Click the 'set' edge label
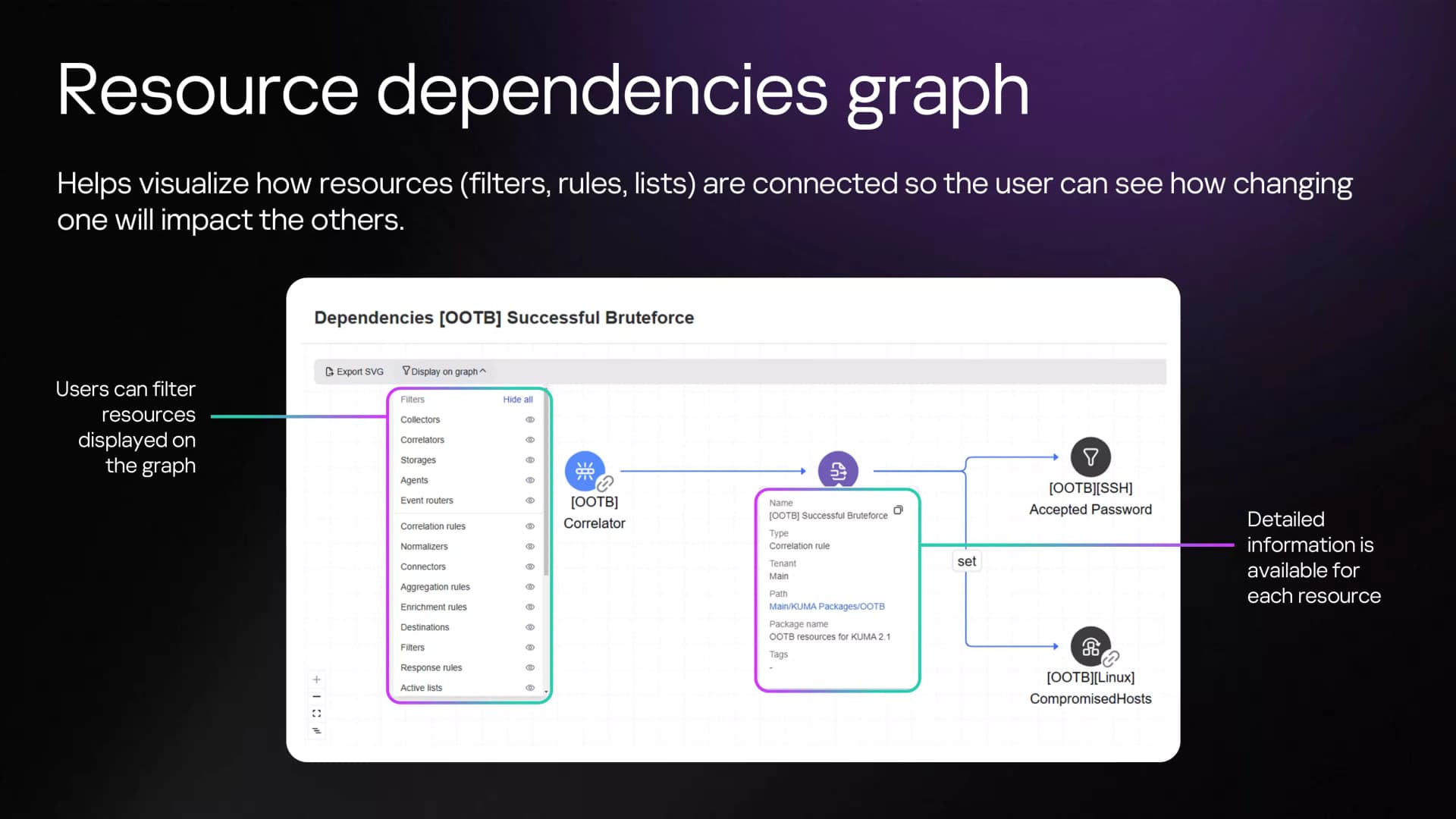The image size is (1456, 819). [966, 561]
